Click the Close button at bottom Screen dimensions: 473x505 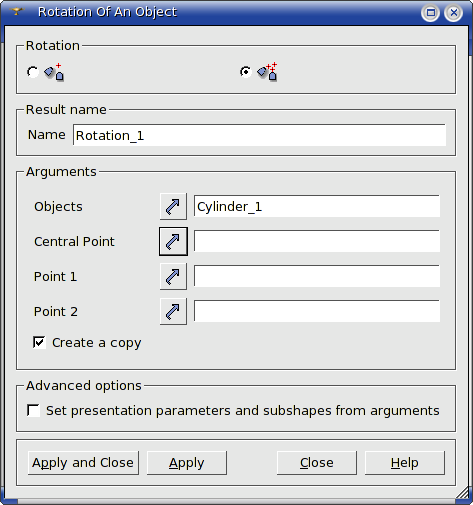317,463
